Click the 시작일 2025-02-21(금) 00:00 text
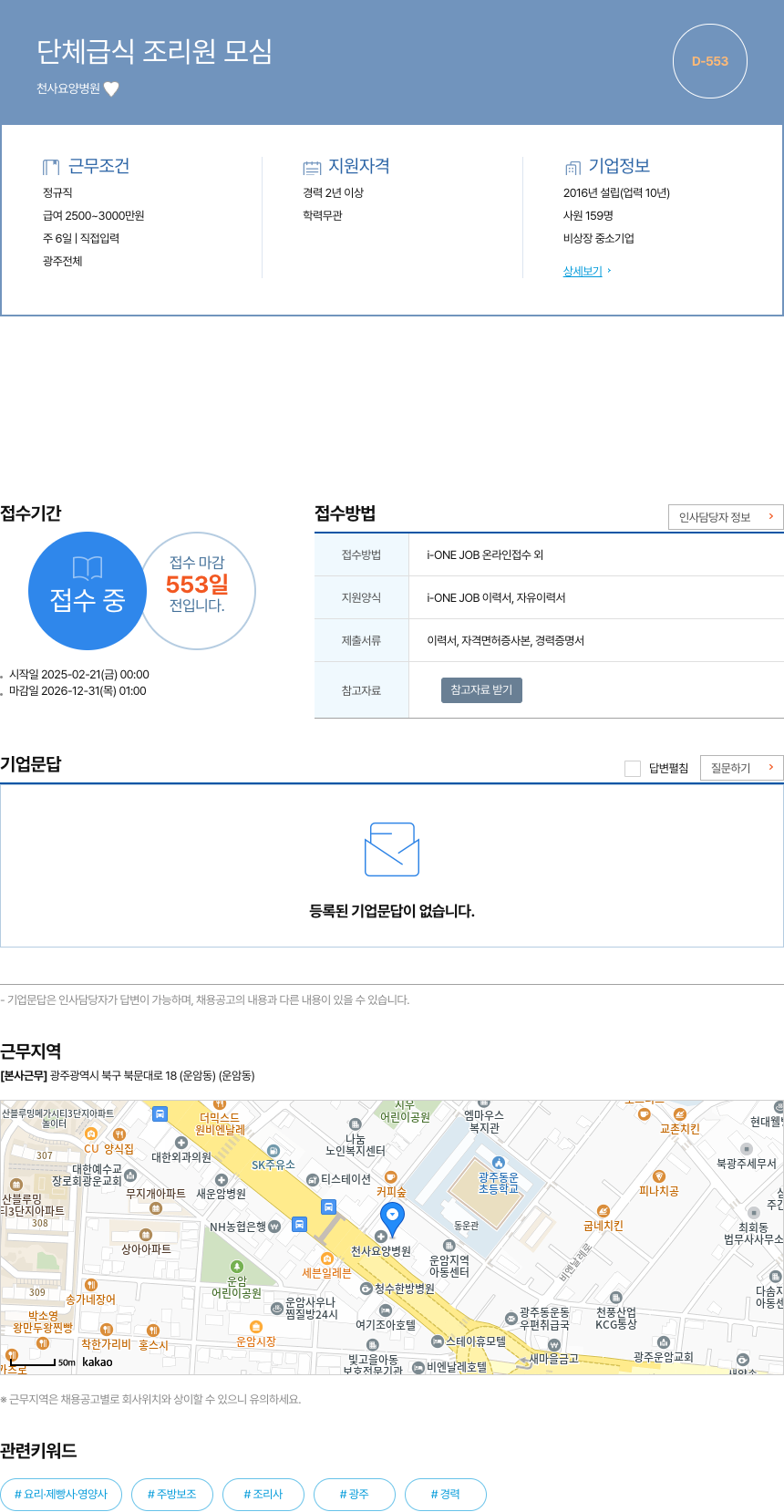The width and height of the screenshot is (784, 1512). click(x=79, y=675)
